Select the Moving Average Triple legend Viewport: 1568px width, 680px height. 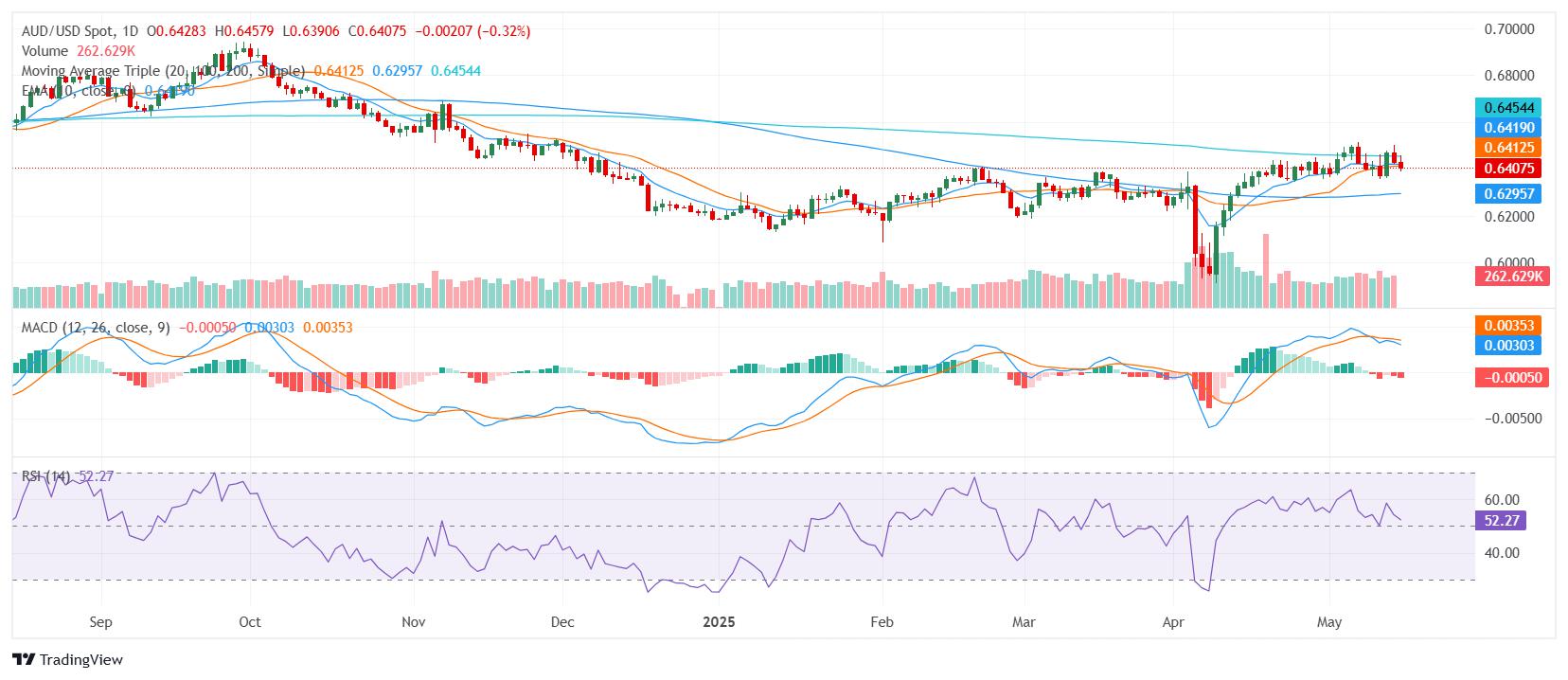pos(163,71)
